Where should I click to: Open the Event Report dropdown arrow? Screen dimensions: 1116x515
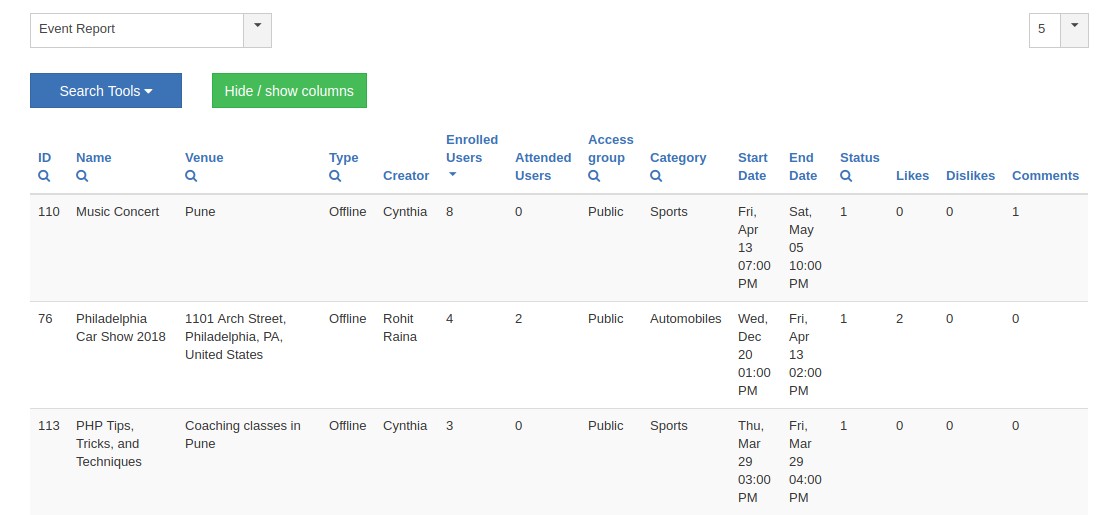[257, 29]
